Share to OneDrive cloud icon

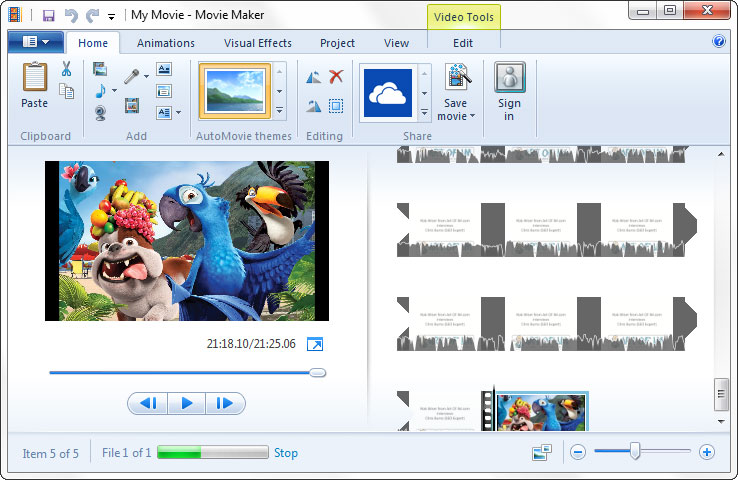pyautogui.click(x=388, y=93)
